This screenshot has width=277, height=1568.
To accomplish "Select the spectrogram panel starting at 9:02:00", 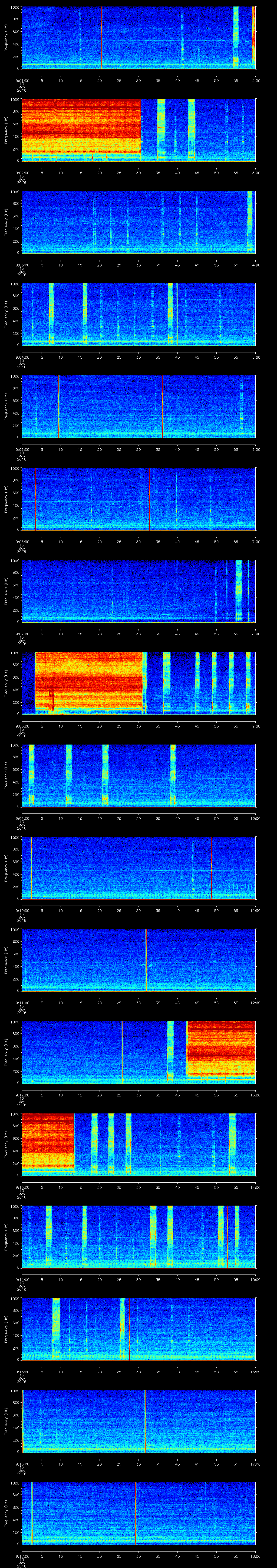I will tap(139, 130).
